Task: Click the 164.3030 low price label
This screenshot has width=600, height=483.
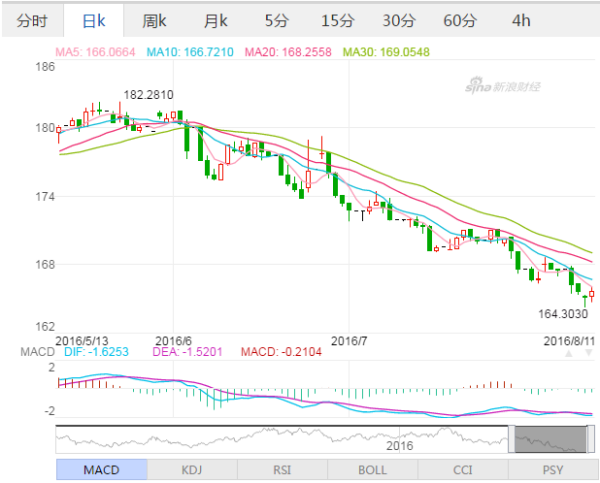Action: pos(563,314)
